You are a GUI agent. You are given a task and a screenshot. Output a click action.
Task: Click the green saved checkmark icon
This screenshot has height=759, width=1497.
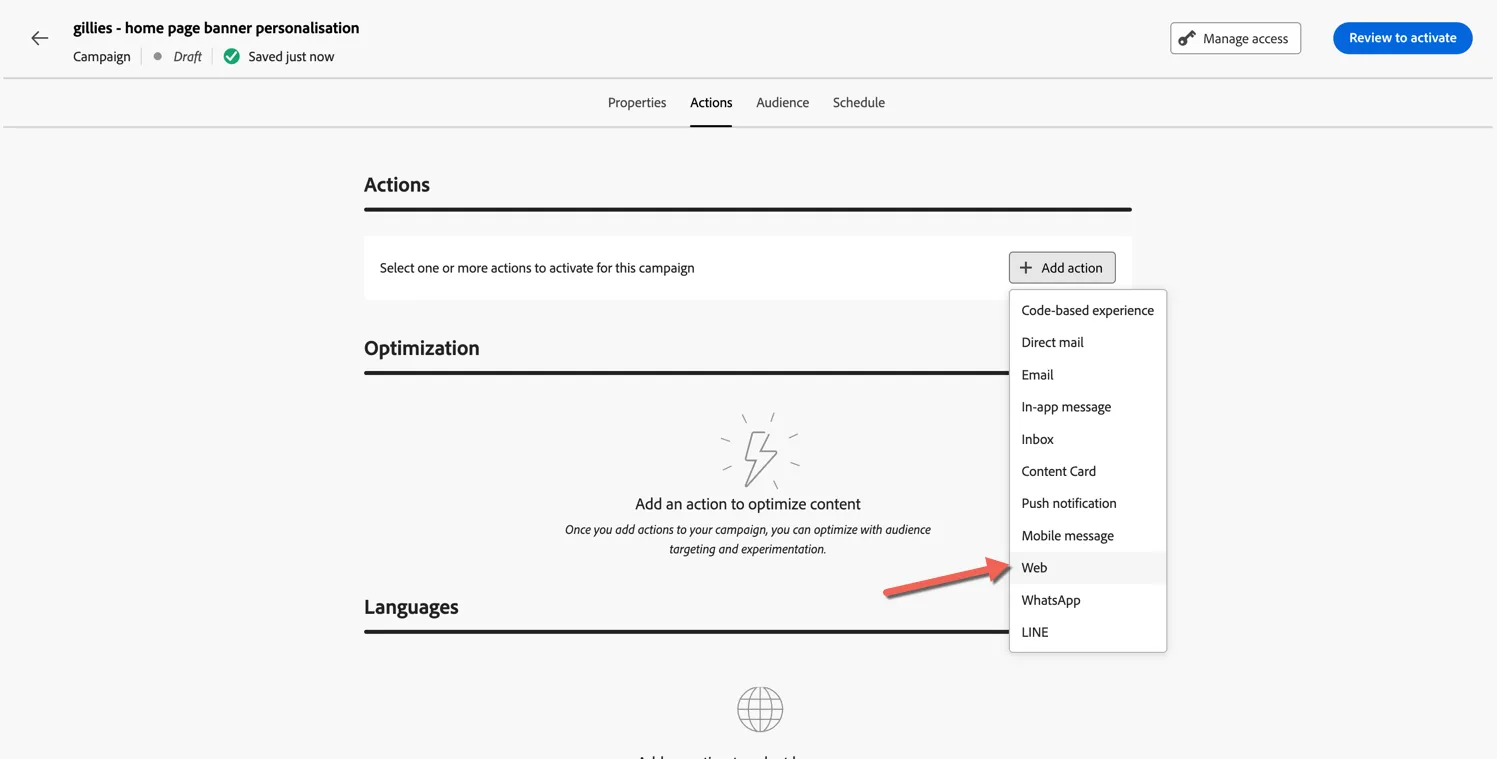point(231,57)
